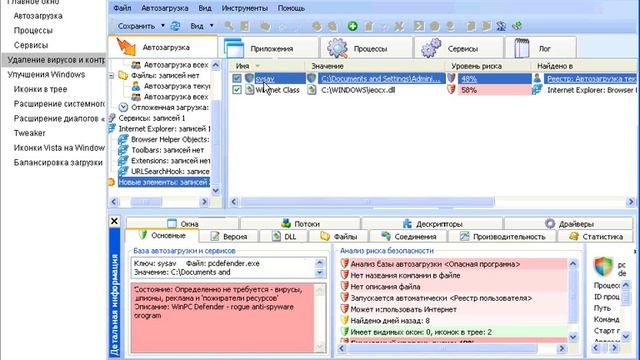The width and height of the screenshot is (640, 360).
Task: Click the last toolbar icon with green arrows
Action: 517,26
